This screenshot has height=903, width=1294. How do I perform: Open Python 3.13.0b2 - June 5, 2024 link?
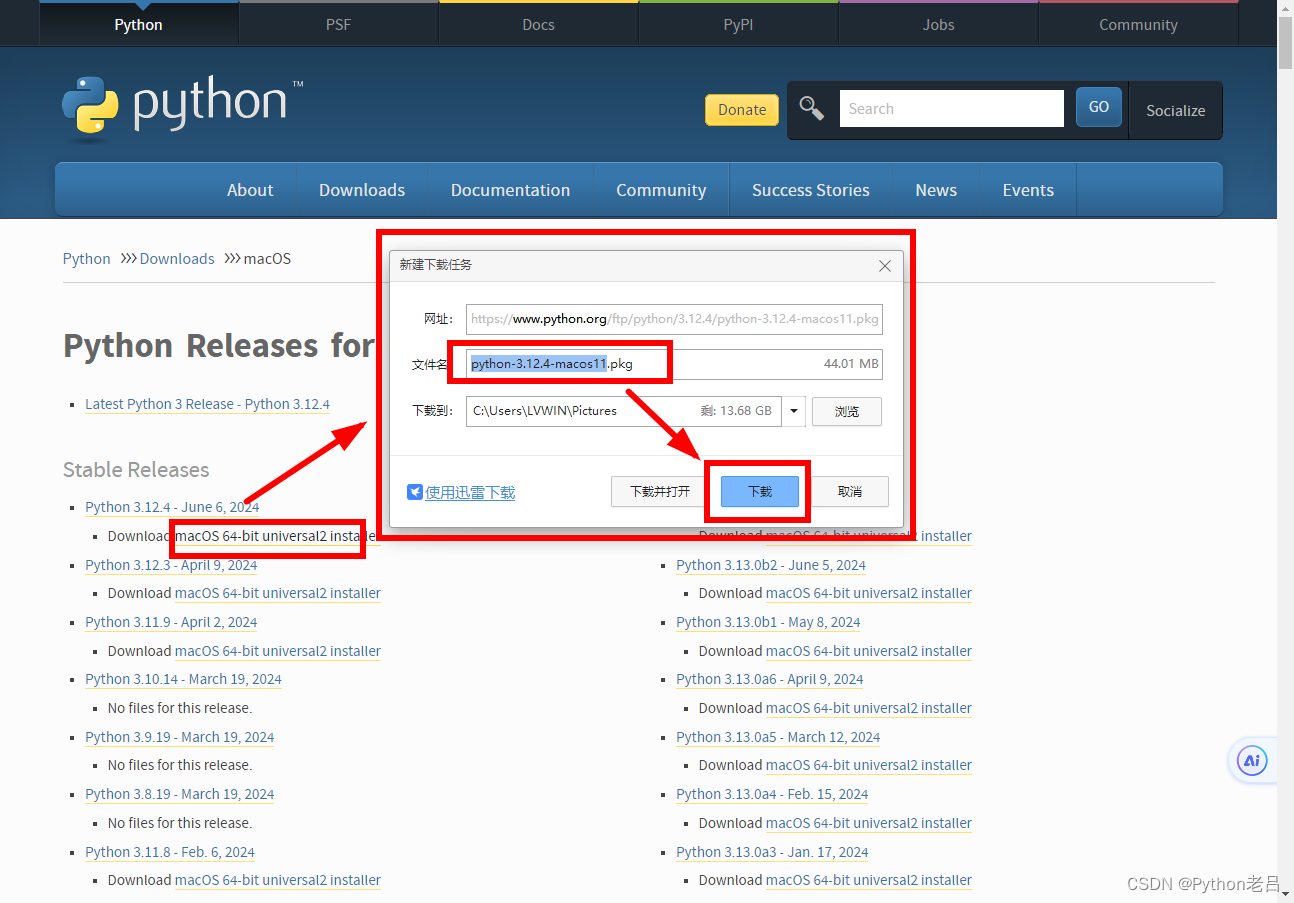pos(771,565)
